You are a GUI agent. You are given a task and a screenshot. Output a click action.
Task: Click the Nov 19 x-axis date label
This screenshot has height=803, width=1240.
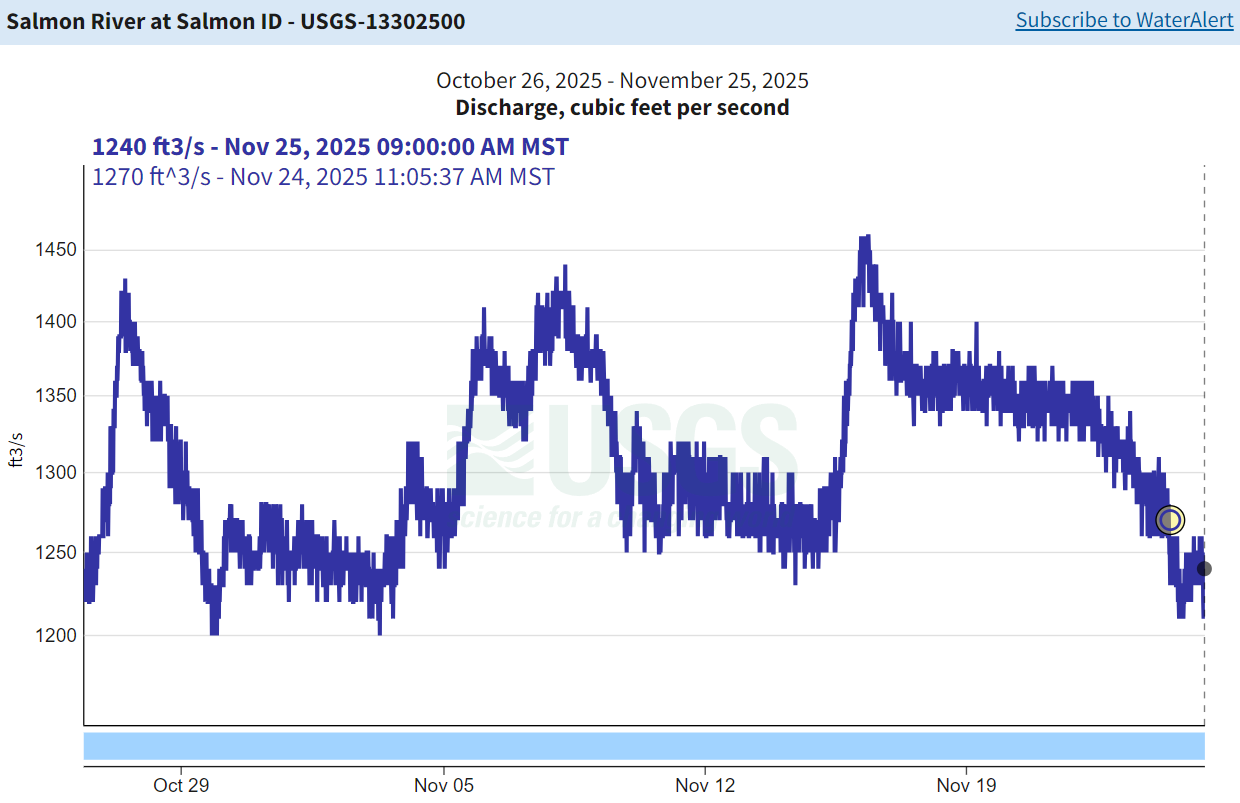(x=966, y=785)
